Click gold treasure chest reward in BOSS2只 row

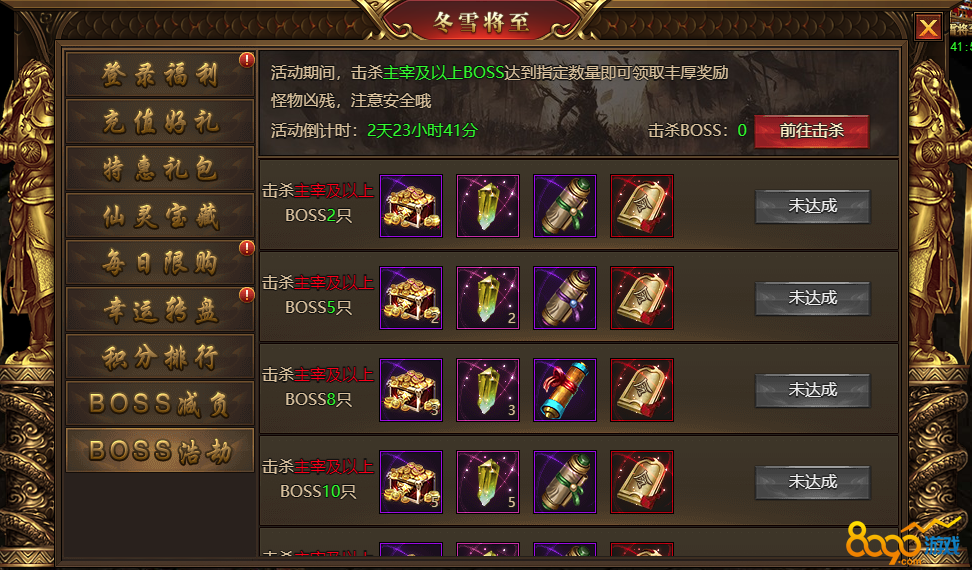[x=411, y=206]
